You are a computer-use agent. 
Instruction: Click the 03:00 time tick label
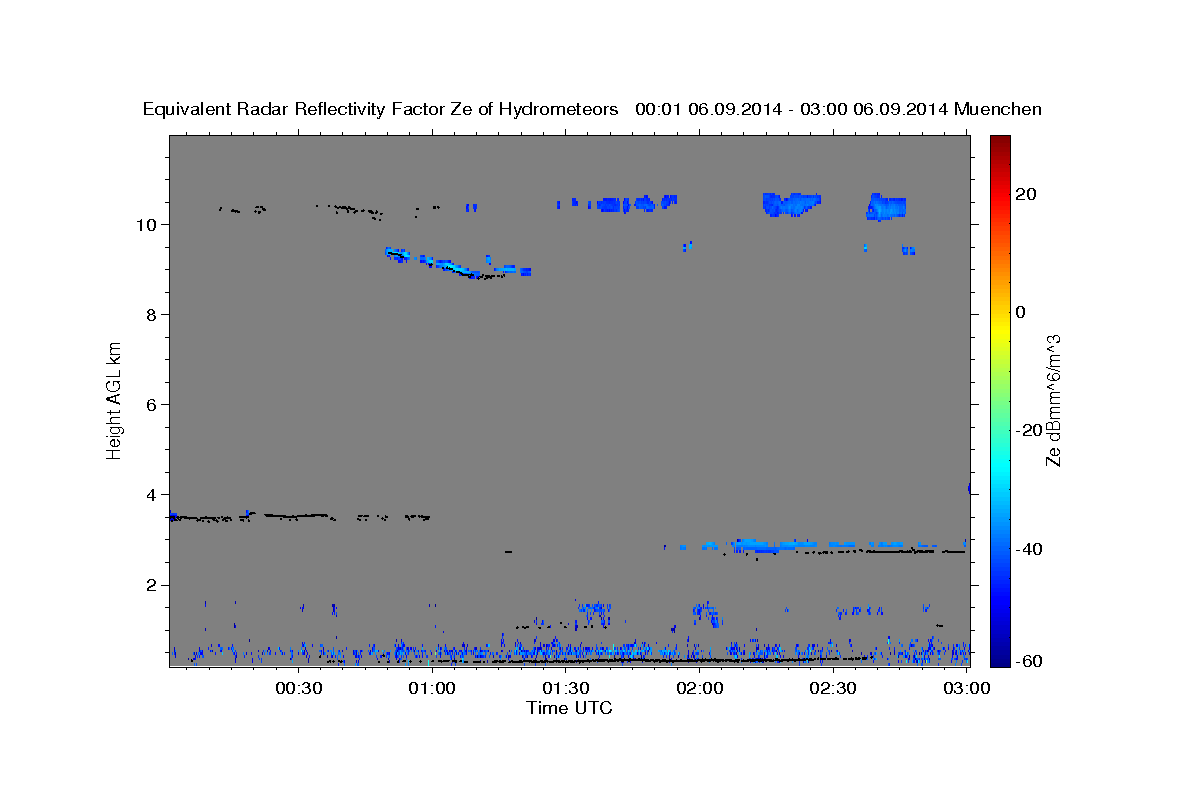pos(968,688)
